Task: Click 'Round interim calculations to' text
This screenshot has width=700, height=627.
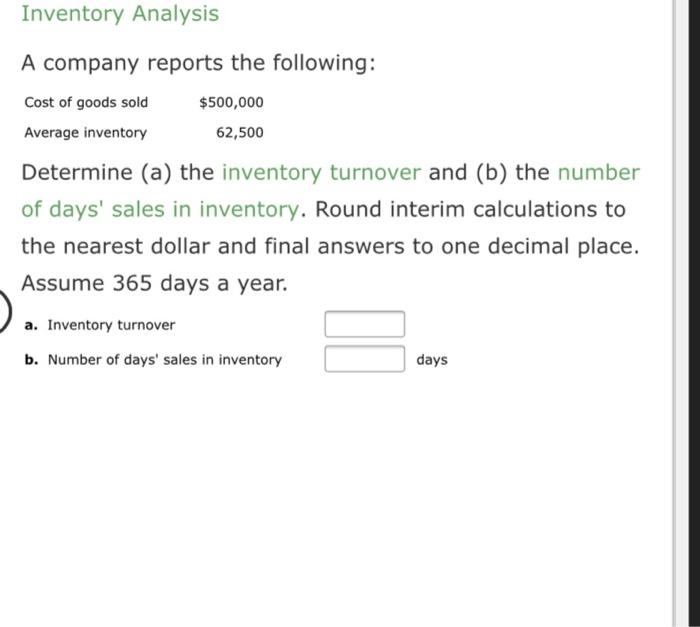Action: point(471,209)
